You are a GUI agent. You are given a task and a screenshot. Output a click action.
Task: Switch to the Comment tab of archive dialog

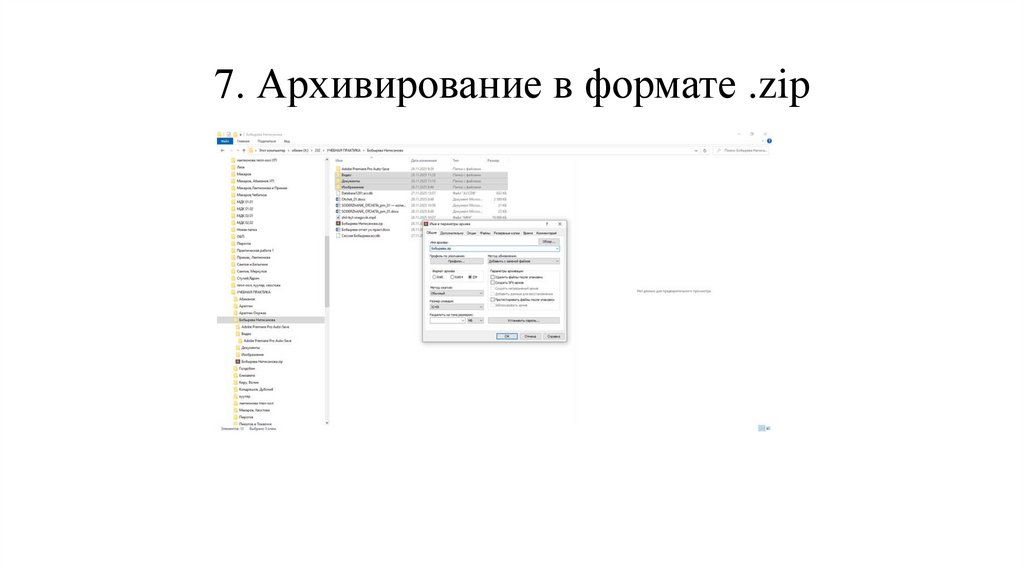click(547, 233)
